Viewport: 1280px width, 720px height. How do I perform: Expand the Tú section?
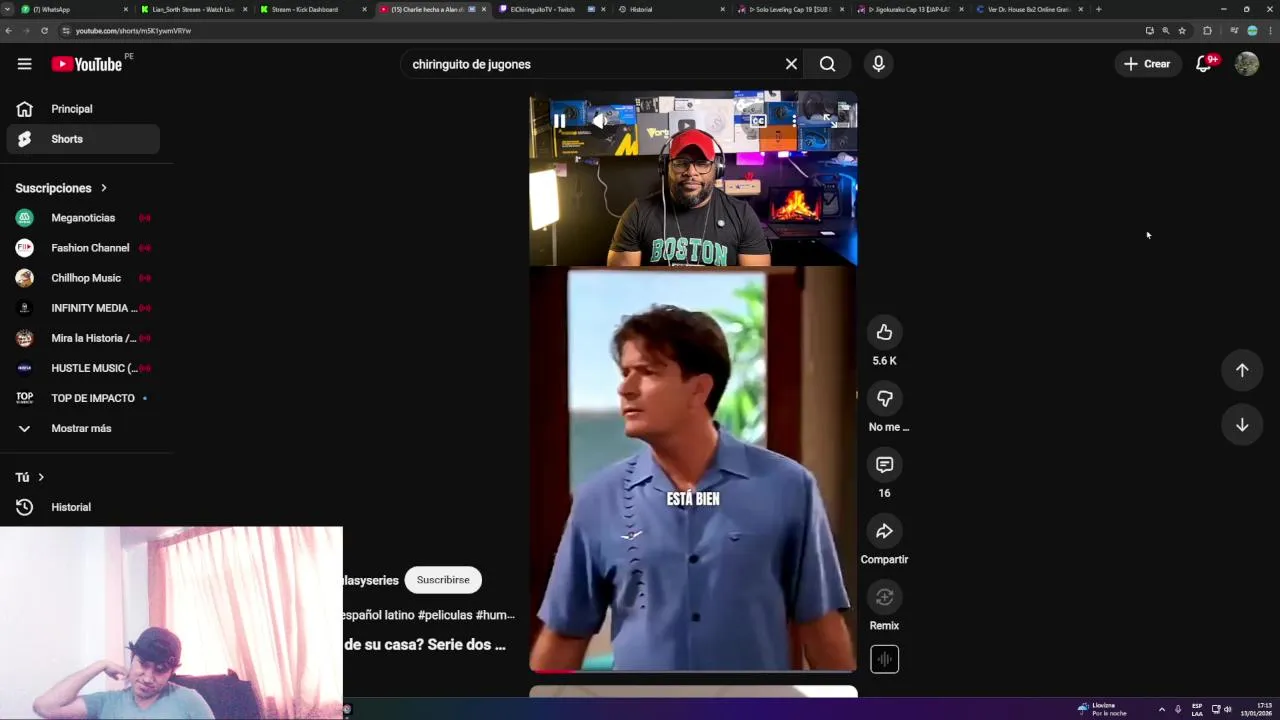[x=30, y=477]
